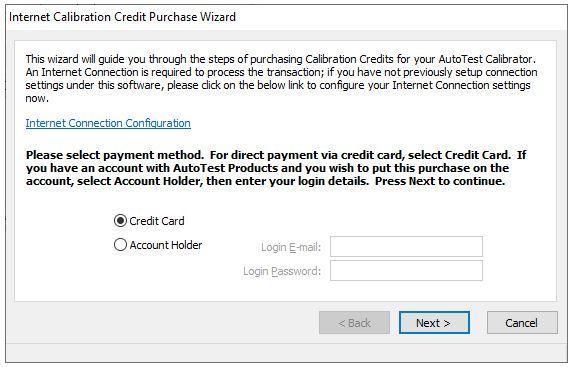Click the intro paragraph about Calibration Credits
The height and width of the screenshot is (367, 572).
(x=281, y=78)
